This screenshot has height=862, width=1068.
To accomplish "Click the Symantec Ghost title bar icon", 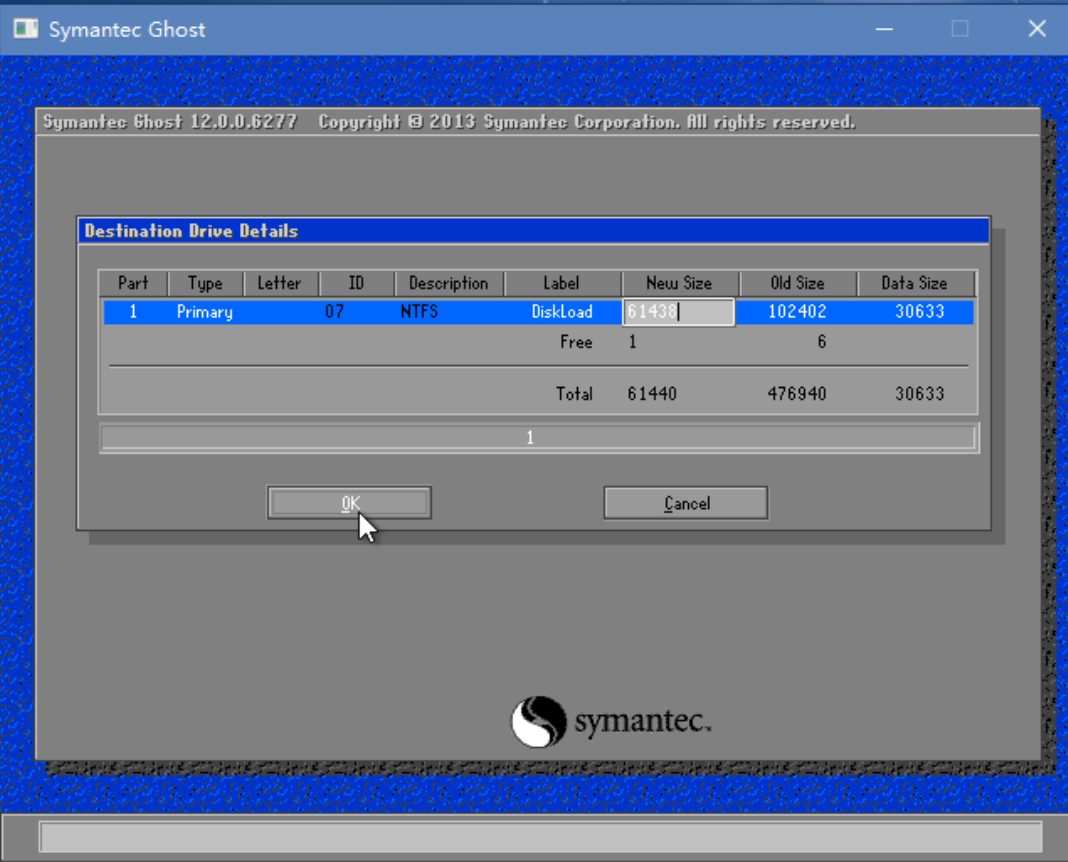I will [26, 29].
